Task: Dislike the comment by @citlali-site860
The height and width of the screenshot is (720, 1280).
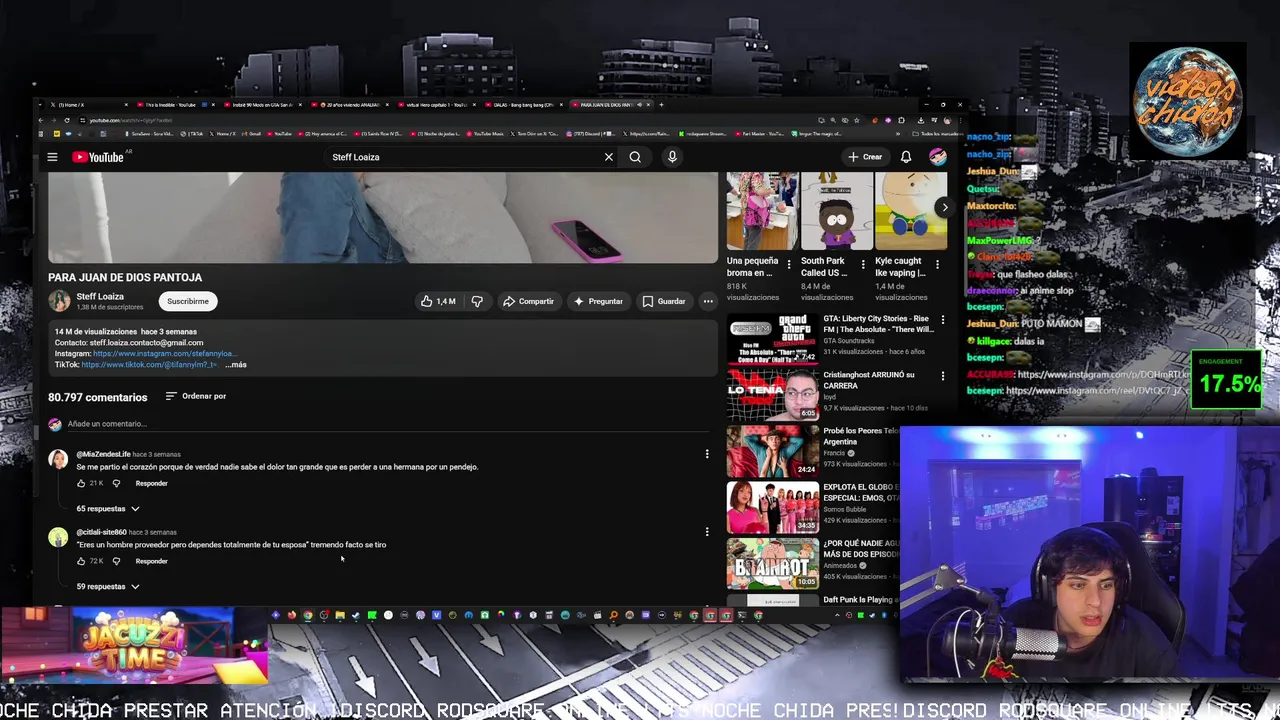Action: point(116,561)
